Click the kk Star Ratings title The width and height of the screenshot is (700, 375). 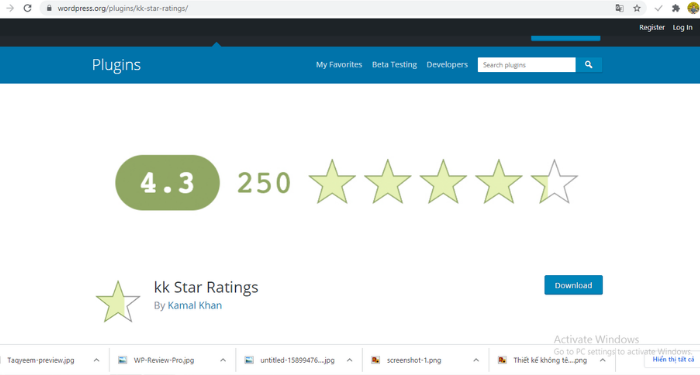pyautogui.click(x=206, y=287)
